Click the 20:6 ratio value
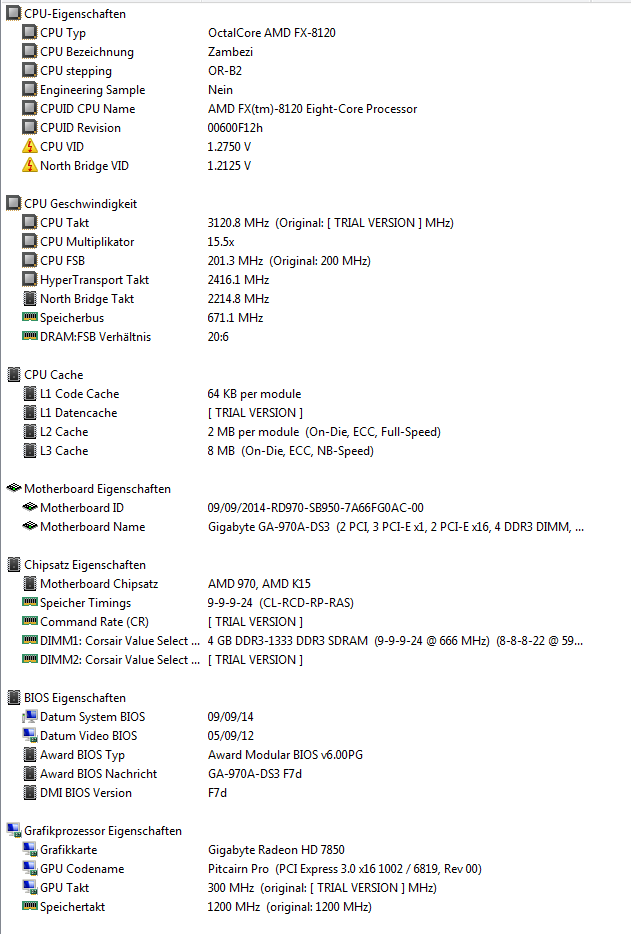631x934 pixels. (218, 337)
